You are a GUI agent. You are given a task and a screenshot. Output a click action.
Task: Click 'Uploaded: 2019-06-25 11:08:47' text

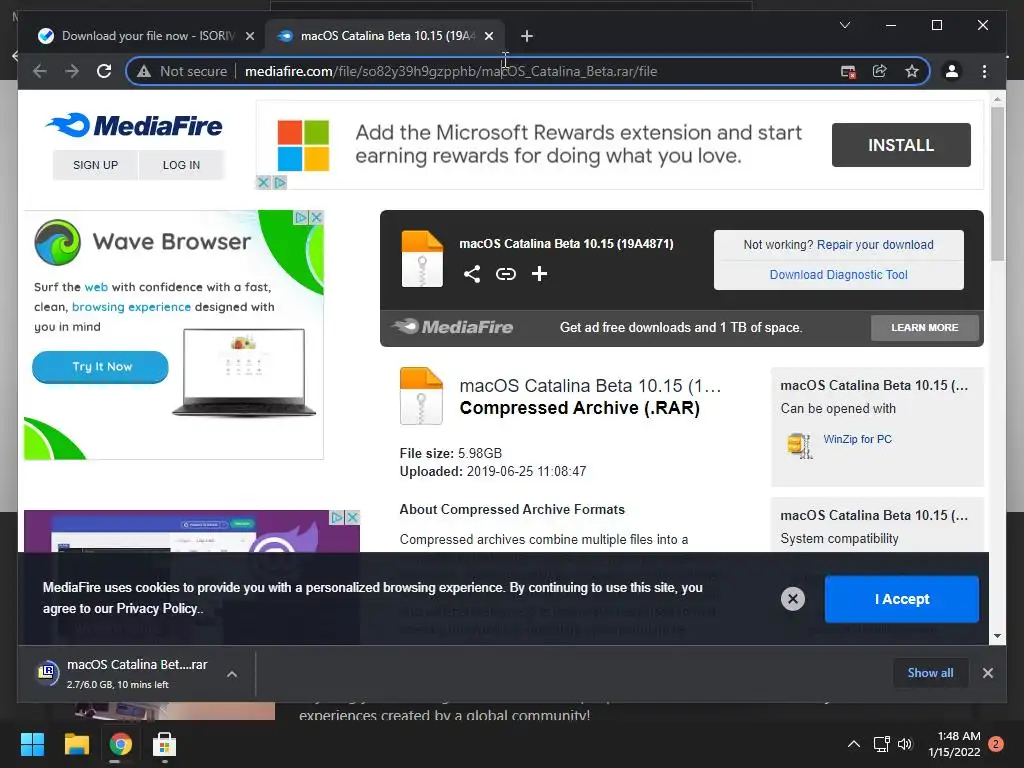pos(493,472)
